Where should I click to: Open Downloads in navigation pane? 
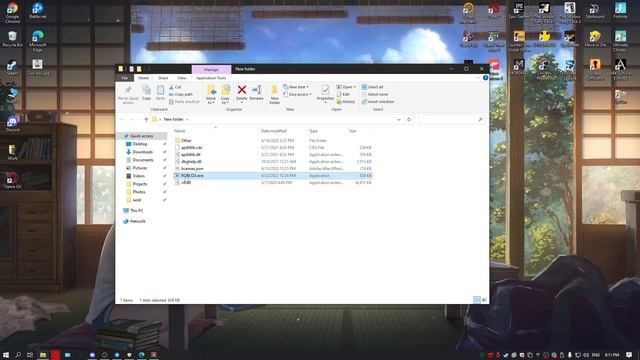pyautogui.click(x=142, y=152)
